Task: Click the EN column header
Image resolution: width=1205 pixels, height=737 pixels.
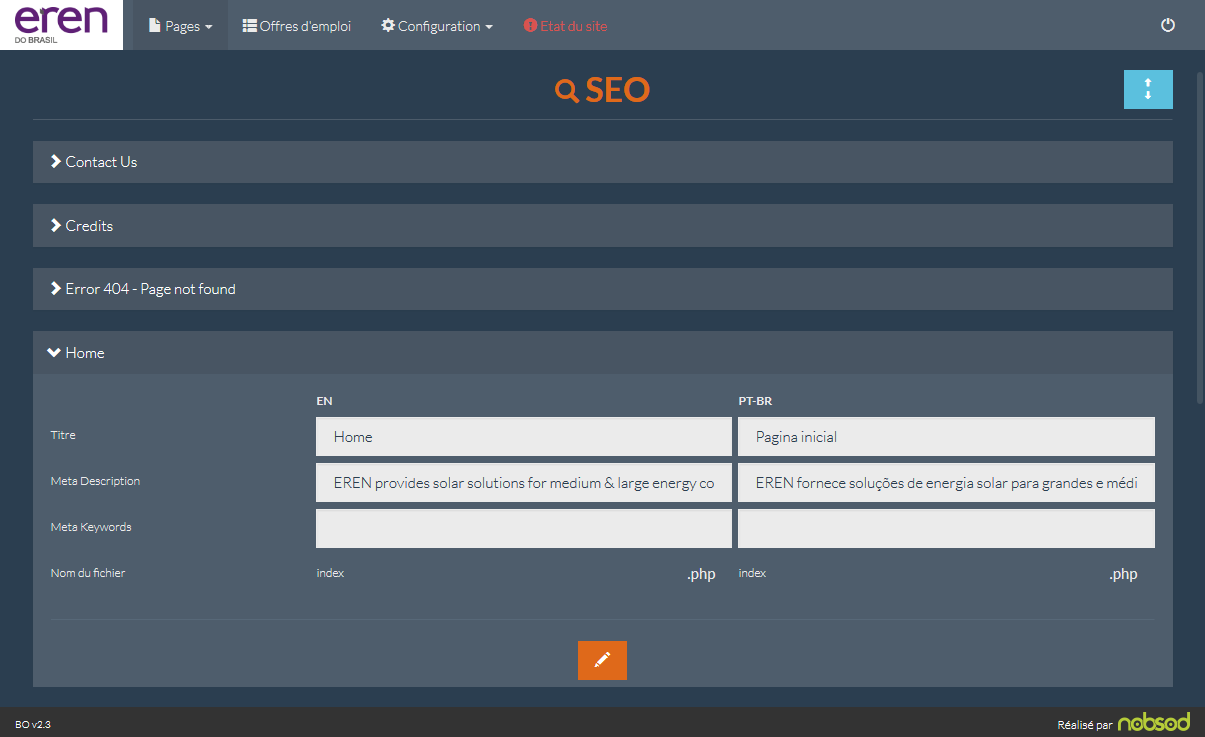Action: coord(325,401)
